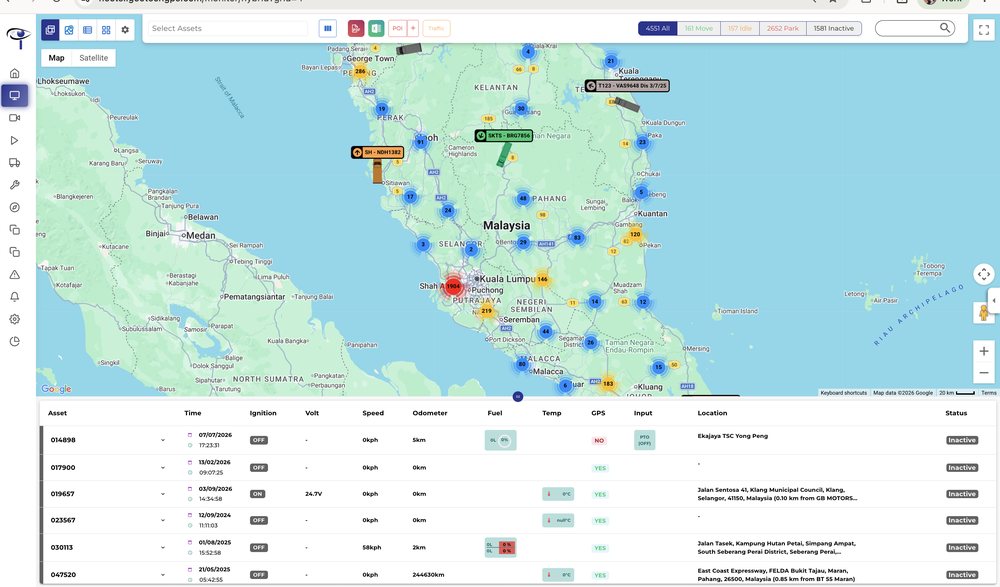1000x587 pixels.
Task: Open the view settings gear icon
Action: (125, 29)
